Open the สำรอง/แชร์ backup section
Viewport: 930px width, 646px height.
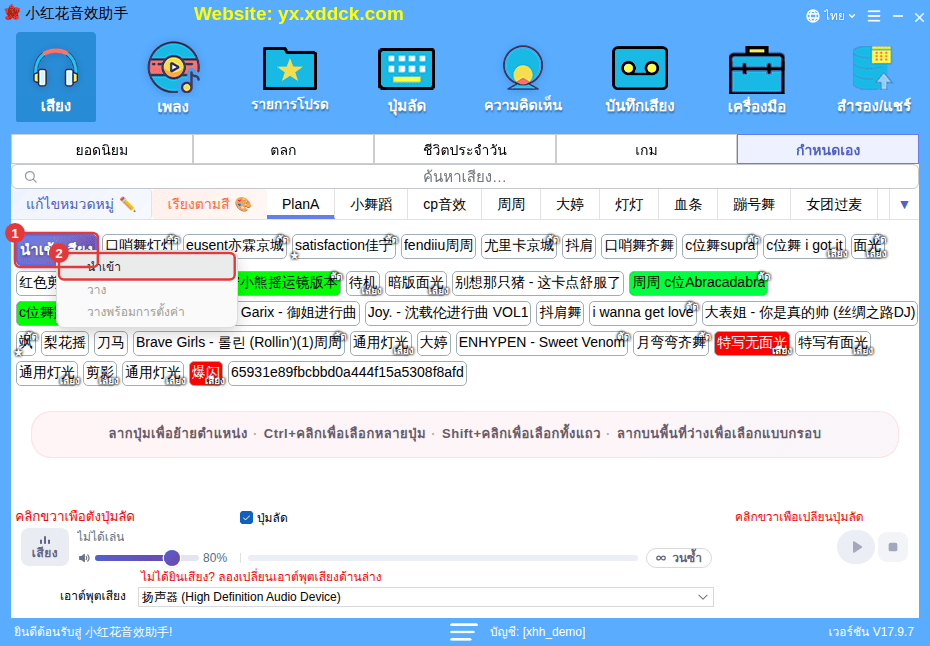pos(873,77)
